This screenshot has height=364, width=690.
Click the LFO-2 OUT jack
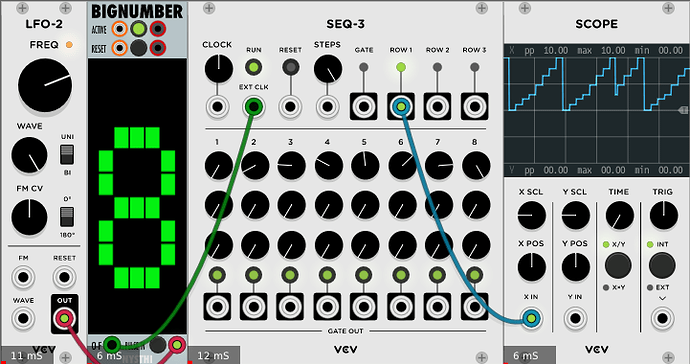tap(64, 318)
